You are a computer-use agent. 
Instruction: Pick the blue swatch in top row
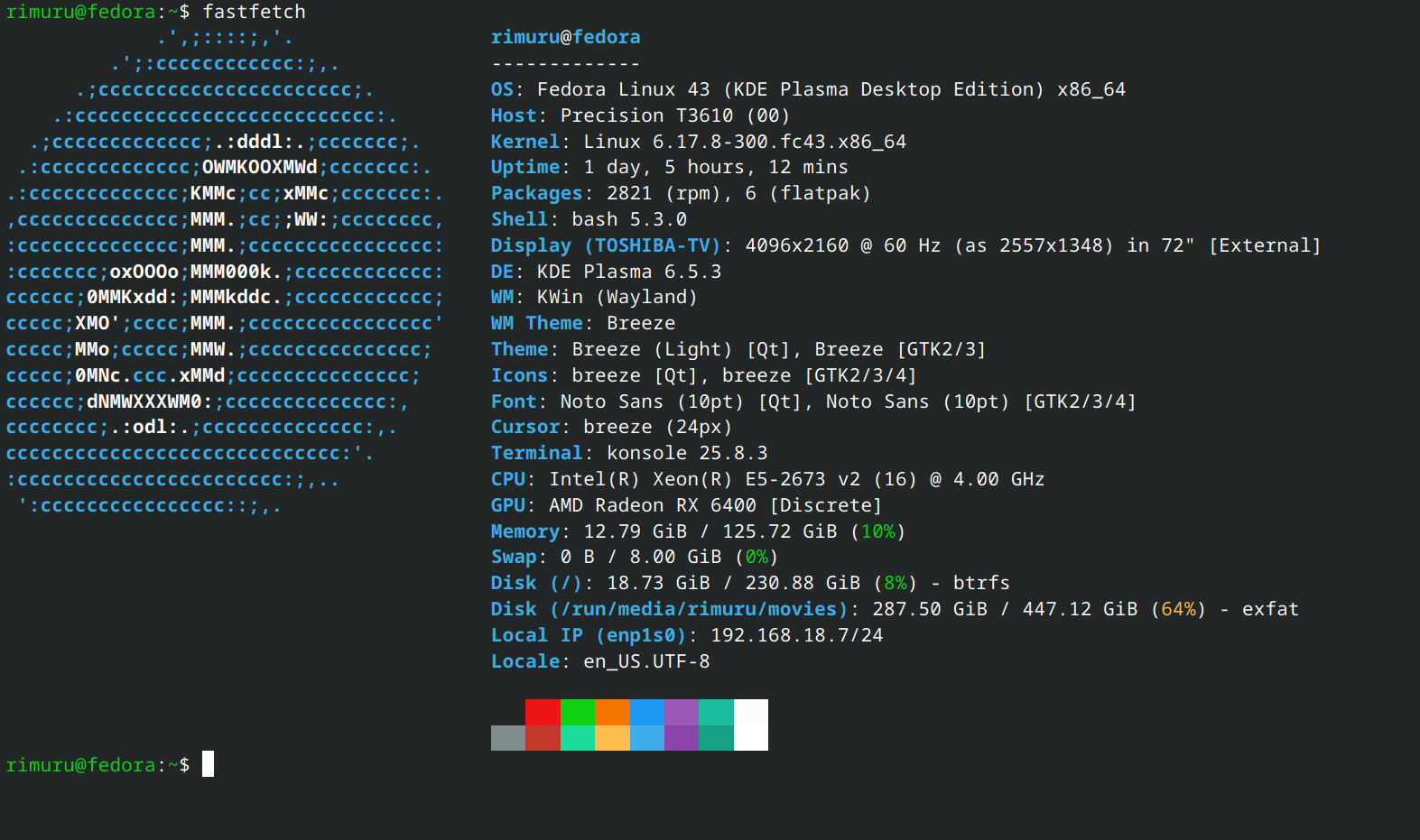646,712
